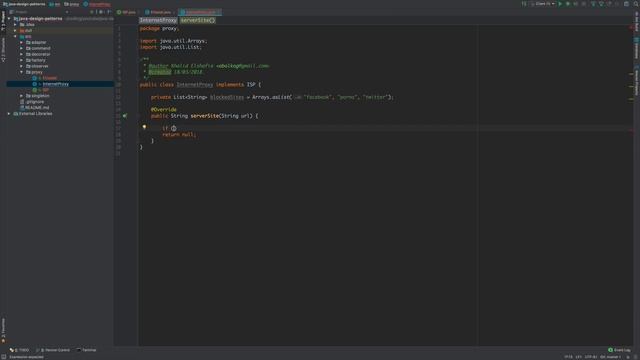
Task: Click the intention lightbulb in the gutter
Action: (x=144, y=127)
